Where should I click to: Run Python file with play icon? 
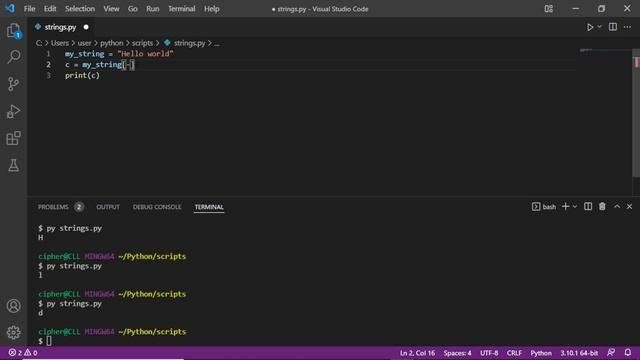(x=590, y=27)
